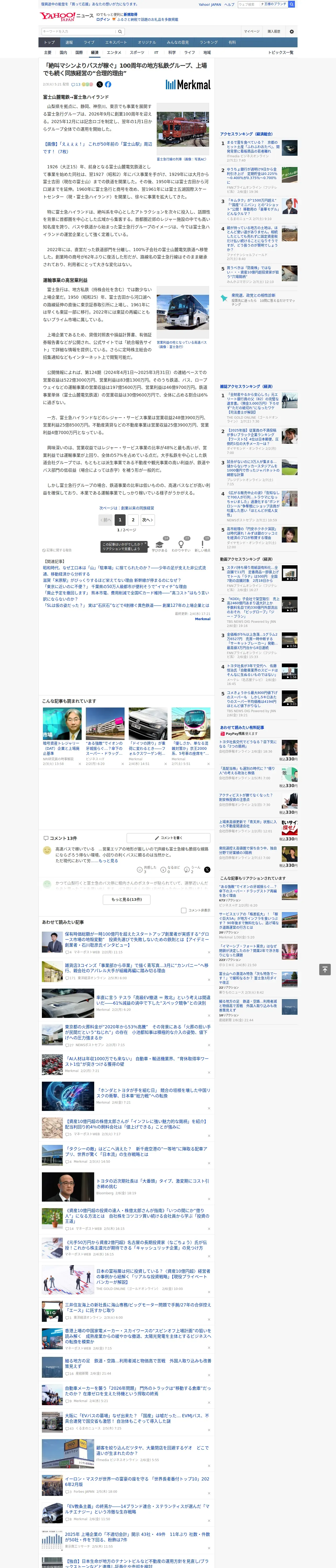The width and height of the screenshot is (336, 1568).
Task: Share first comment to X
Action: coord(207,870)
